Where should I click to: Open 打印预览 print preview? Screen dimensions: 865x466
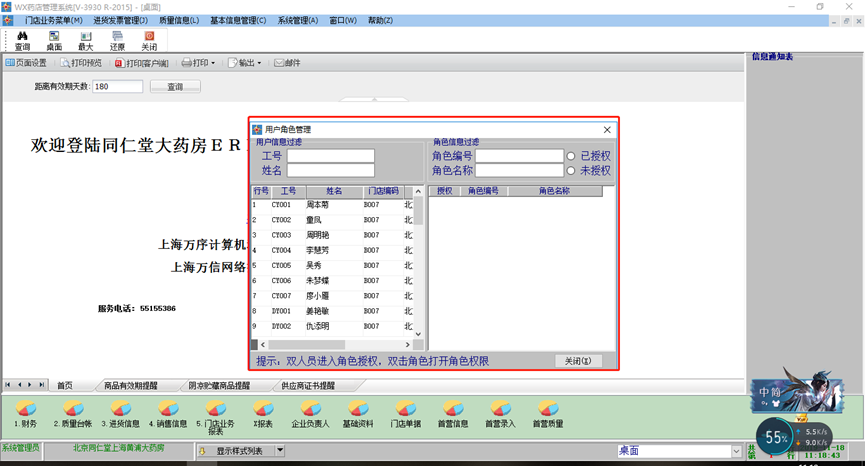tap(81, 63)
